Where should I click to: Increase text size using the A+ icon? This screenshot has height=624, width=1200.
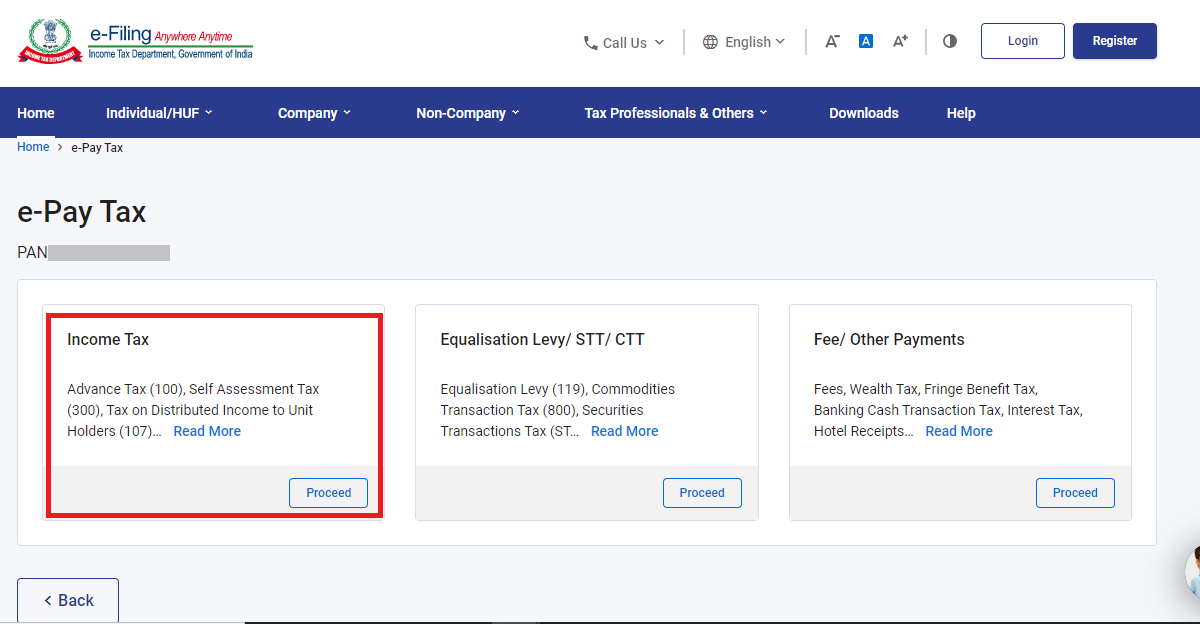(x=898, y=40)
